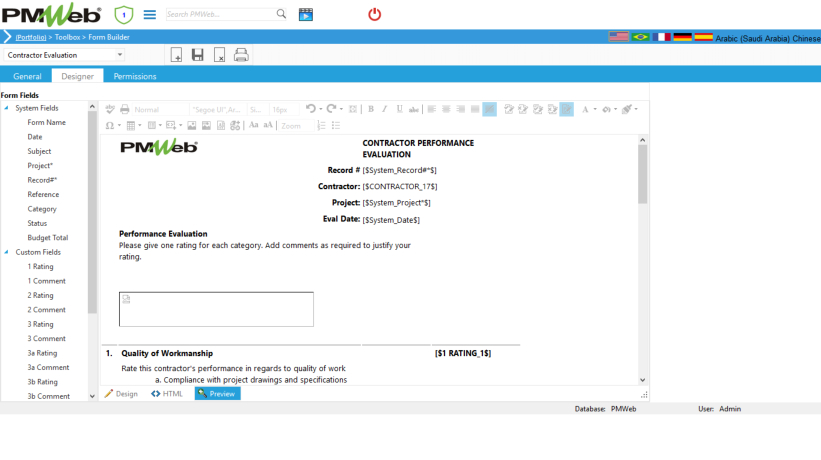
Task: Switch to the Permissions tab
Action: pyautogui.click(x=135, y=76)
